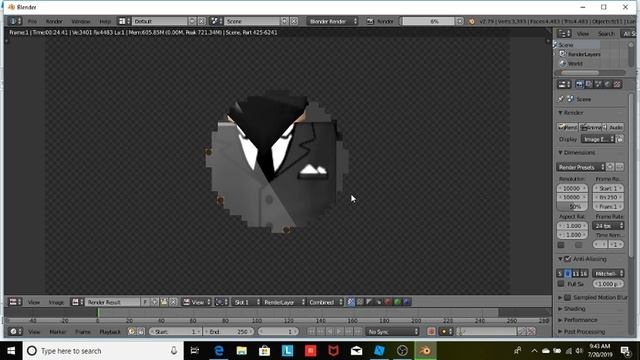
Task: Switch to the Scene properties tab icon
Action: 598,84
